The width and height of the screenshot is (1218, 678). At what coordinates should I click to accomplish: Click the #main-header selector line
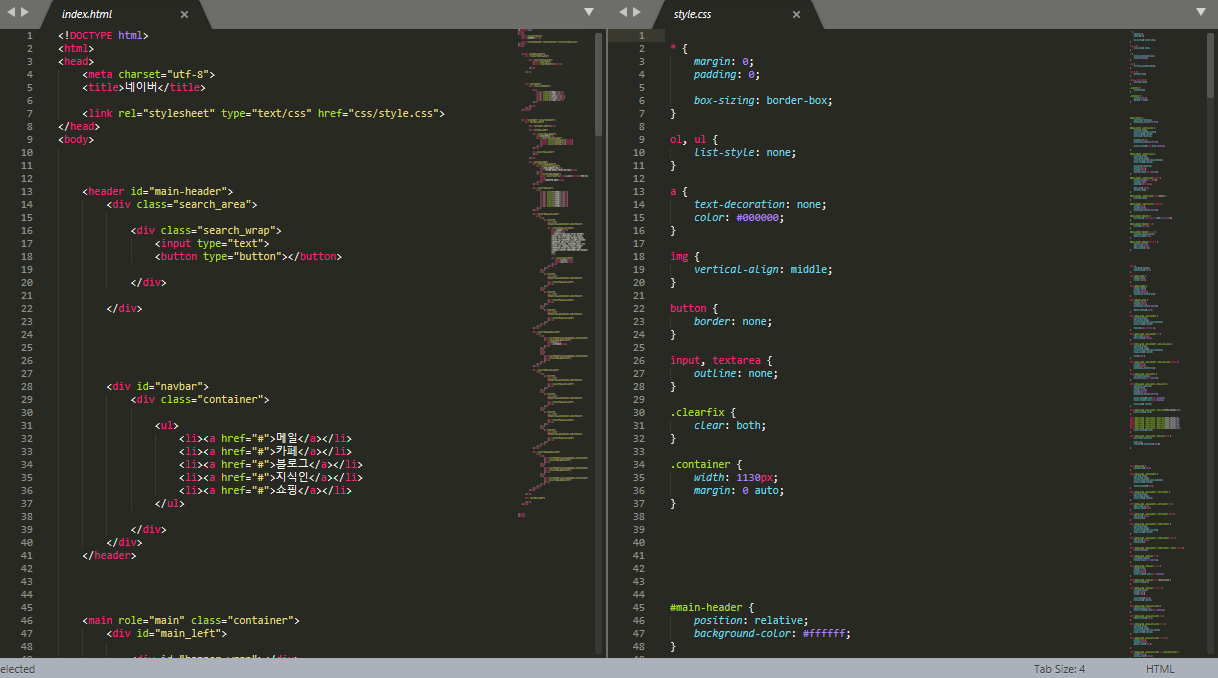(712, 607)
